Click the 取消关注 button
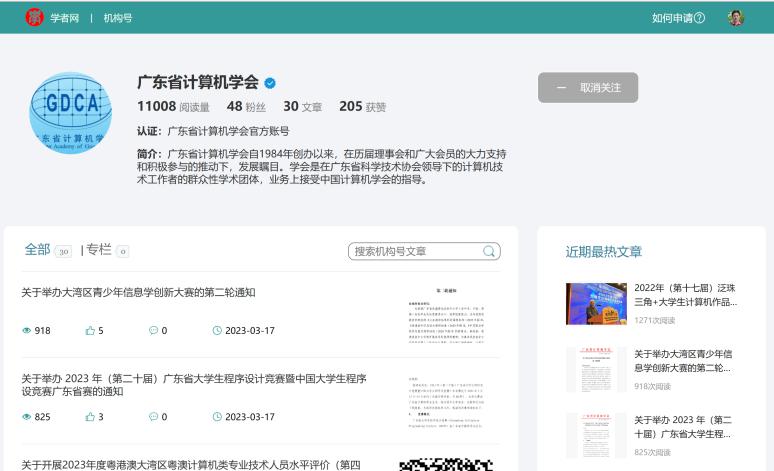The height and width of the screenshot is (471, 774). 588,88
